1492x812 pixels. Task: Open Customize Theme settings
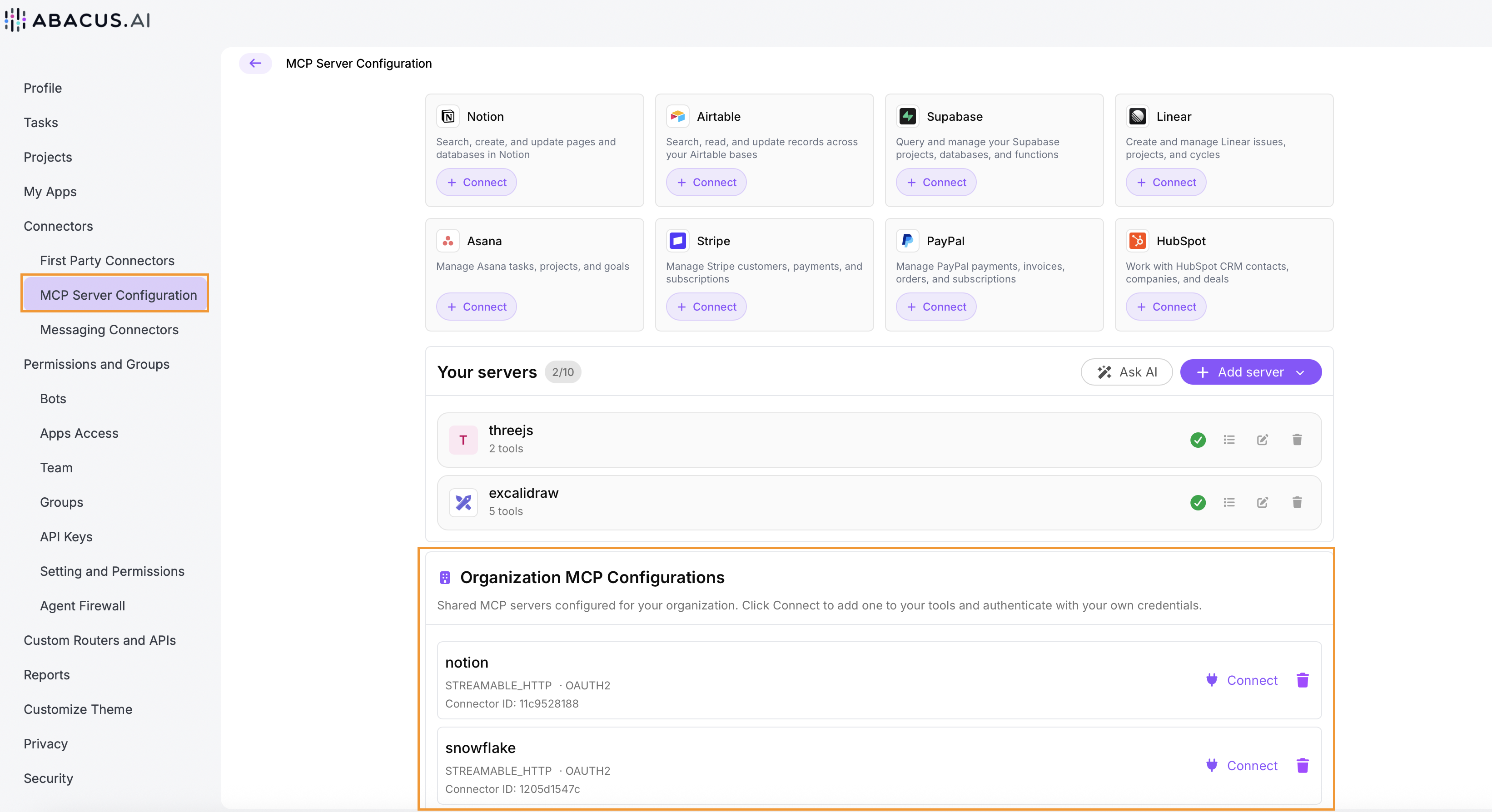click(x=78, y=709)
